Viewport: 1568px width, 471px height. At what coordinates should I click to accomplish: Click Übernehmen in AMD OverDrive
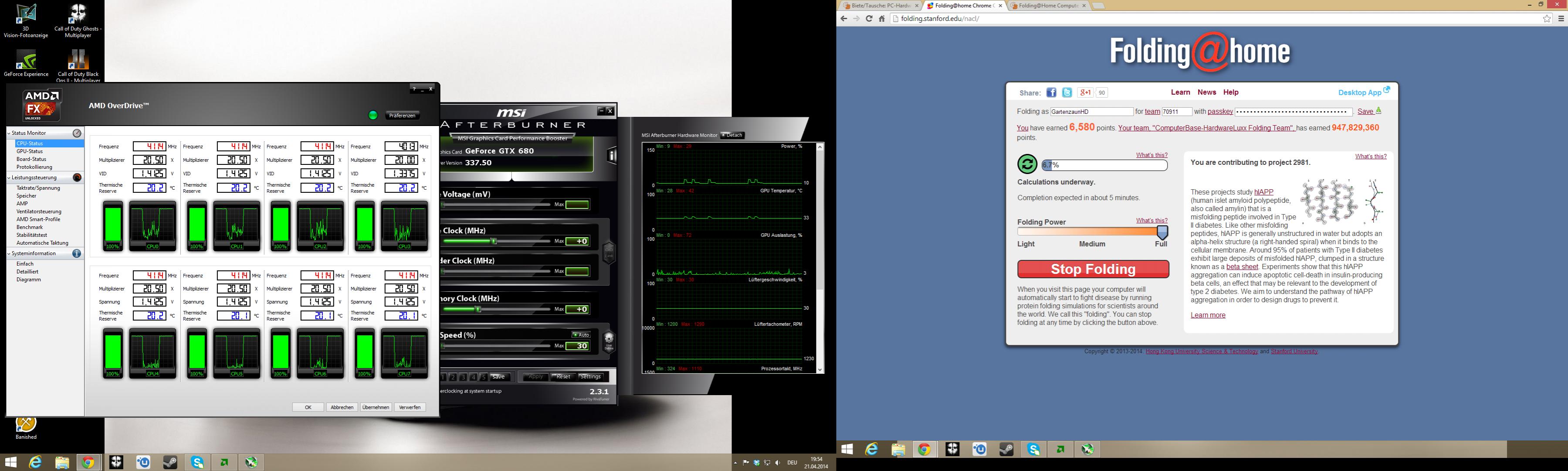point(376,407)
